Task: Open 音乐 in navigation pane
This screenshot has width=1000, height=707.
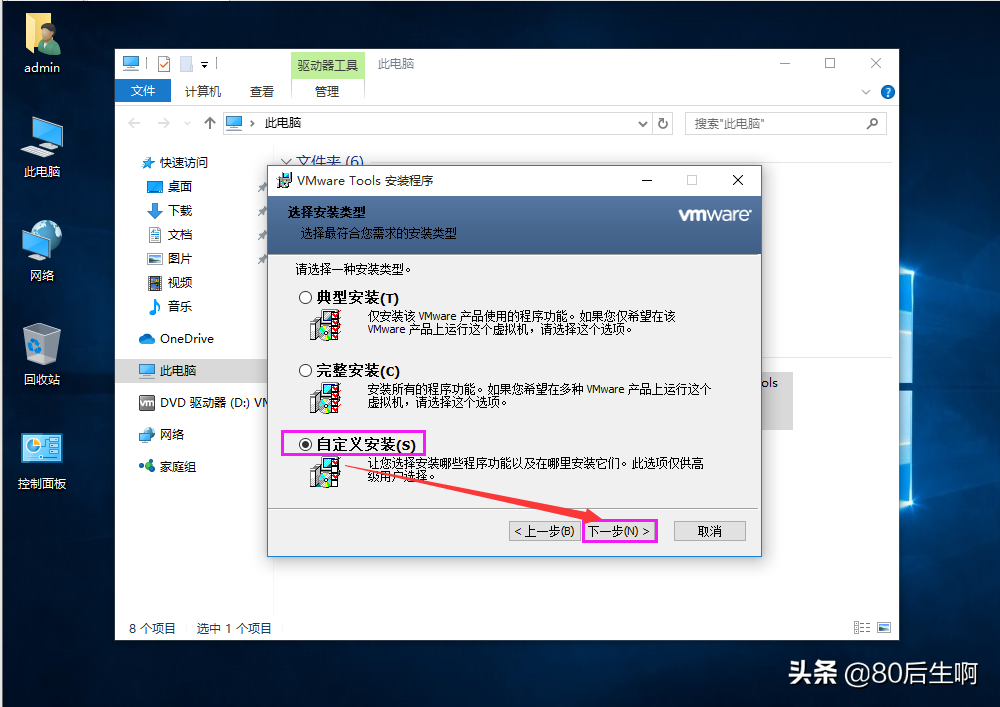Action: point(170,306)
